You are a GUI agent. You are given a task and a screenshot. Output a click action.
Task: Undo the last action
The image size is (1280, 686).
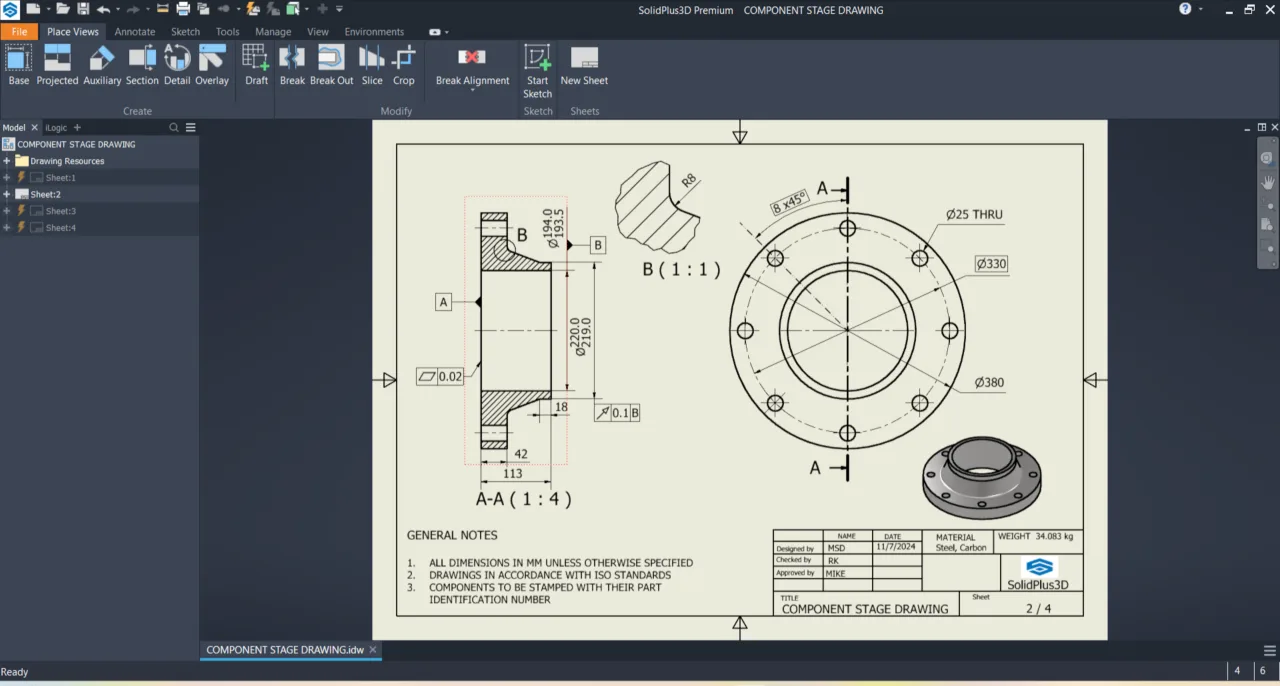click(102, 9)
